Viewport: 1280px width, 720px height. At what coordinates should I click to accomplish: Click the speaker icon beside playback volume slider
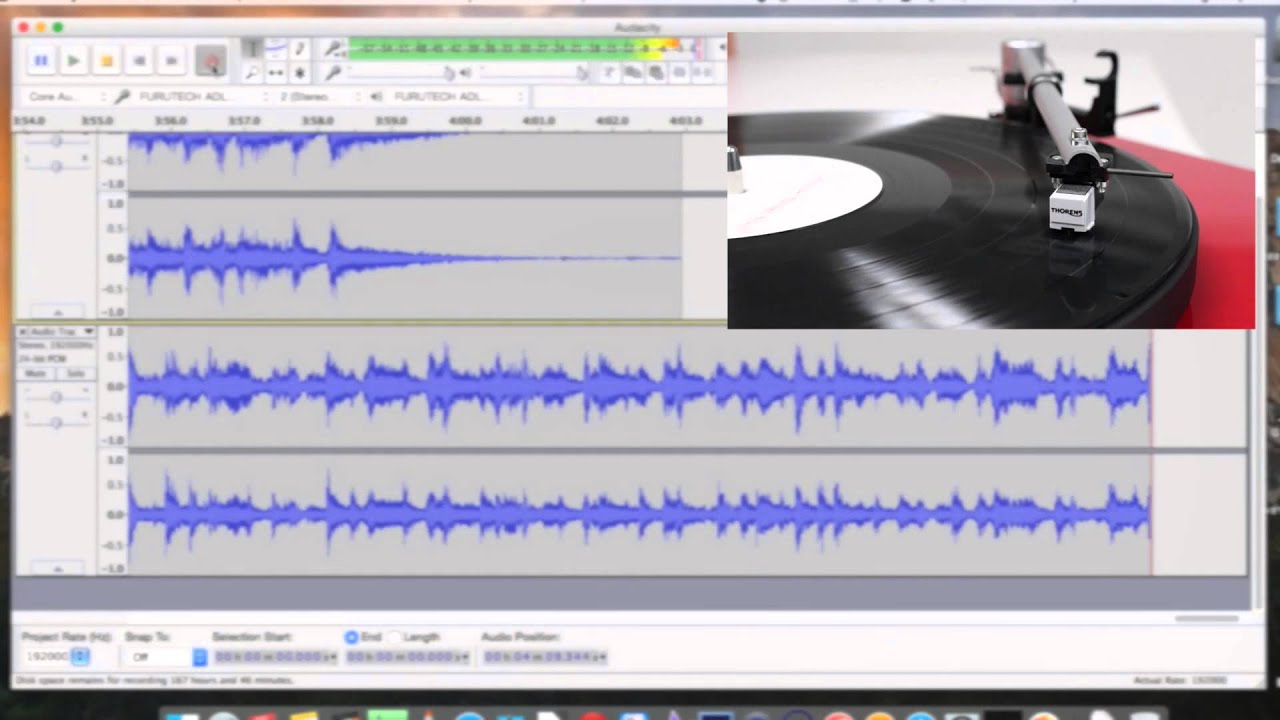[x=465, y=73]
